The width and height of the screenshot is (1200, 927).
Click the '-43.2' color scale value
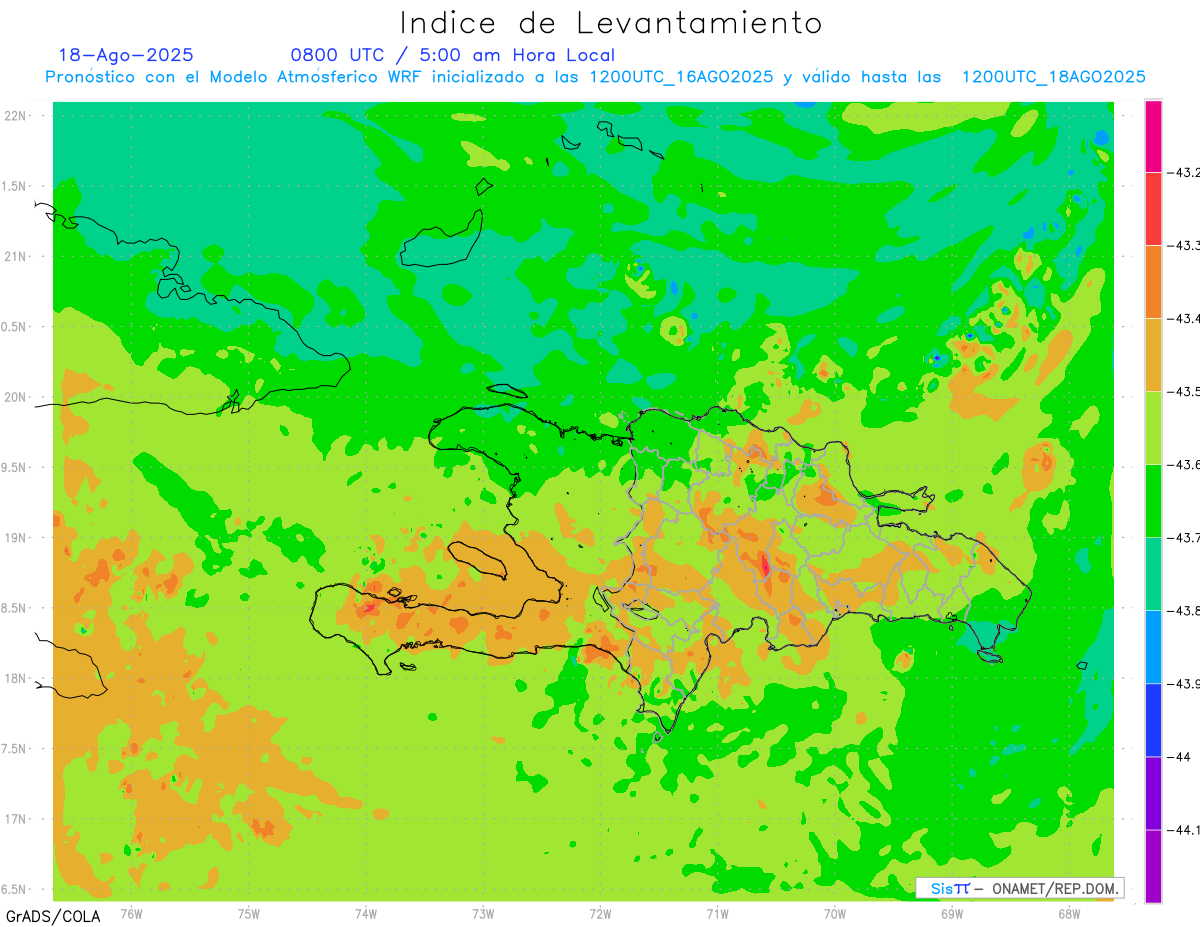(x=1182, y=173)
